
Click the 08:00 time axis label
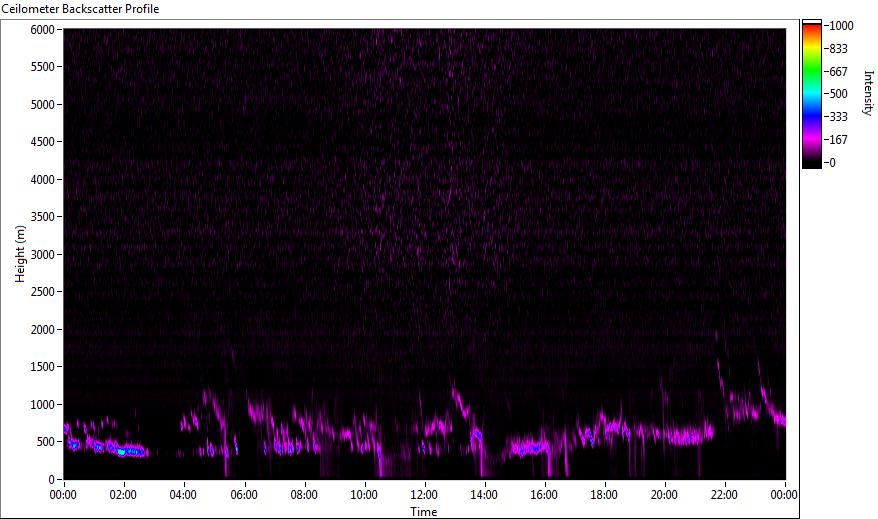[304, 495]
